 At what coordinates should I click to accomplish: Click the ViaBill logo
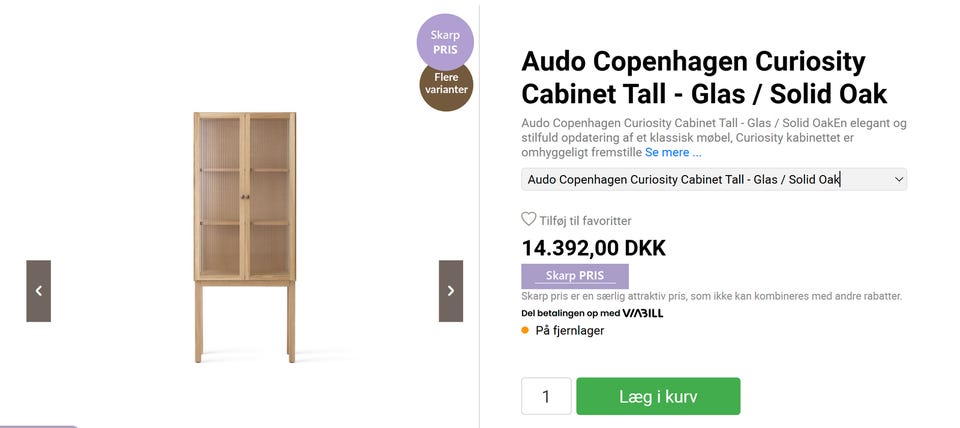[642, 313]
